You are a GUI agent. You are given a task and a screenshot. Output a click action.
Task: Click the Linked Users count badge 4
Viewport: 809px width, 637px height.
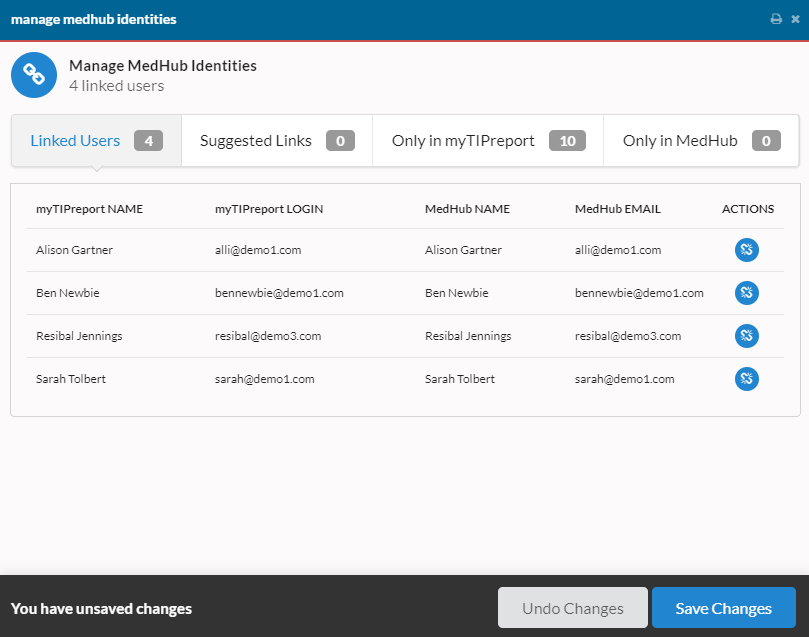pos(149,141)
